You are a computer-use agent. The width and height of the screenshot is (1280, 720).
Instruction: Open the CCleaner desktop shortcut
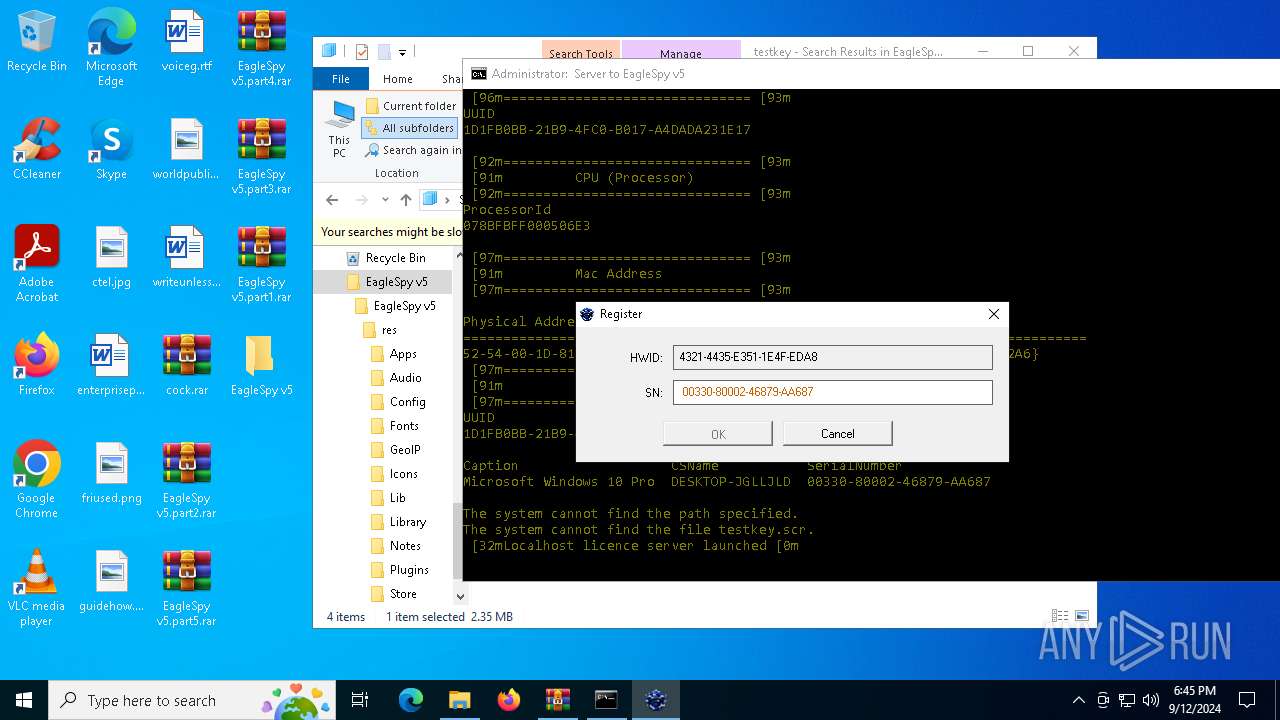(x=37, y=149)
